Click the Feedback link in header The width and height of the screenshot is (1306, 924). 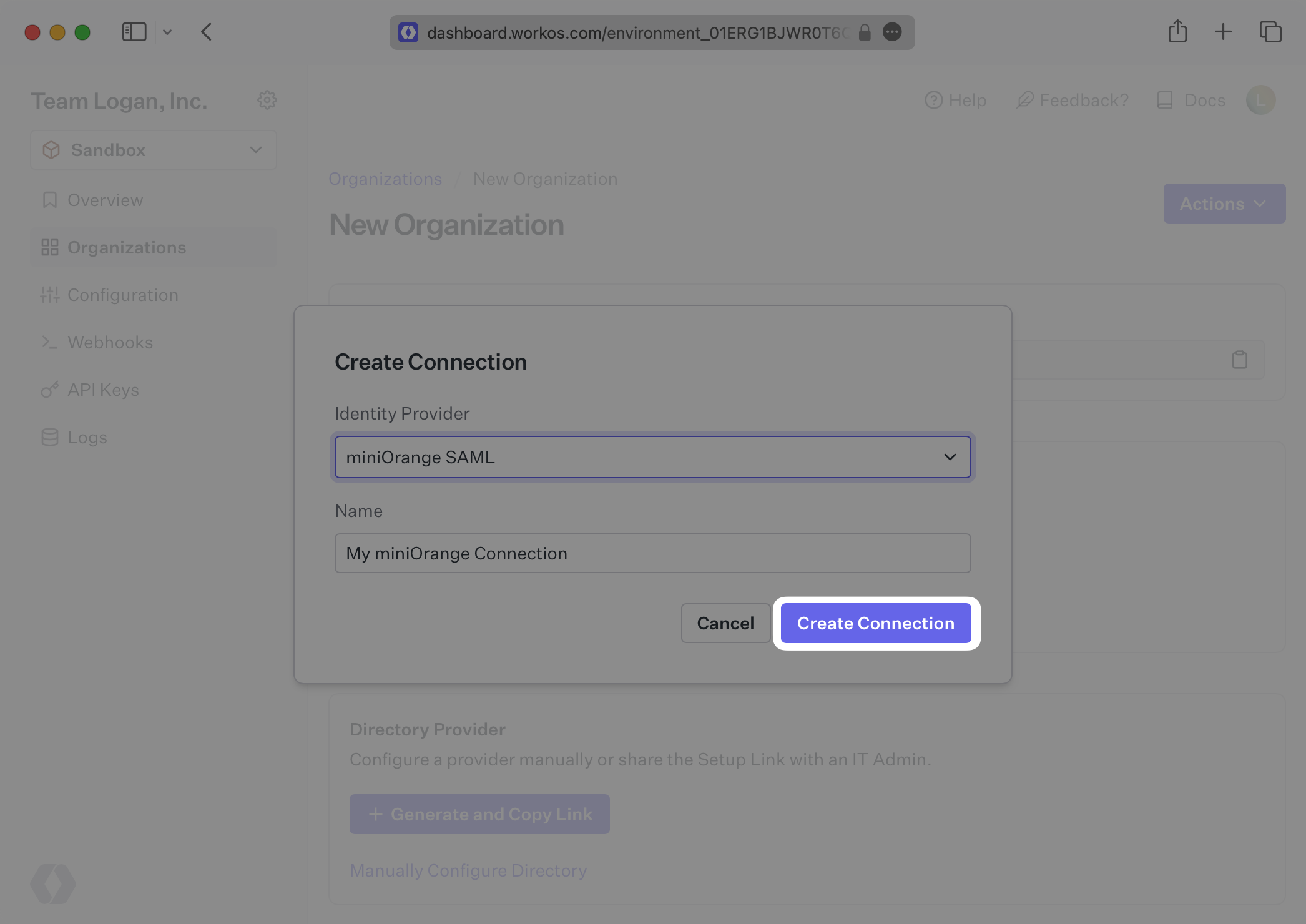pyautogui.click(x=1072, y=100)
